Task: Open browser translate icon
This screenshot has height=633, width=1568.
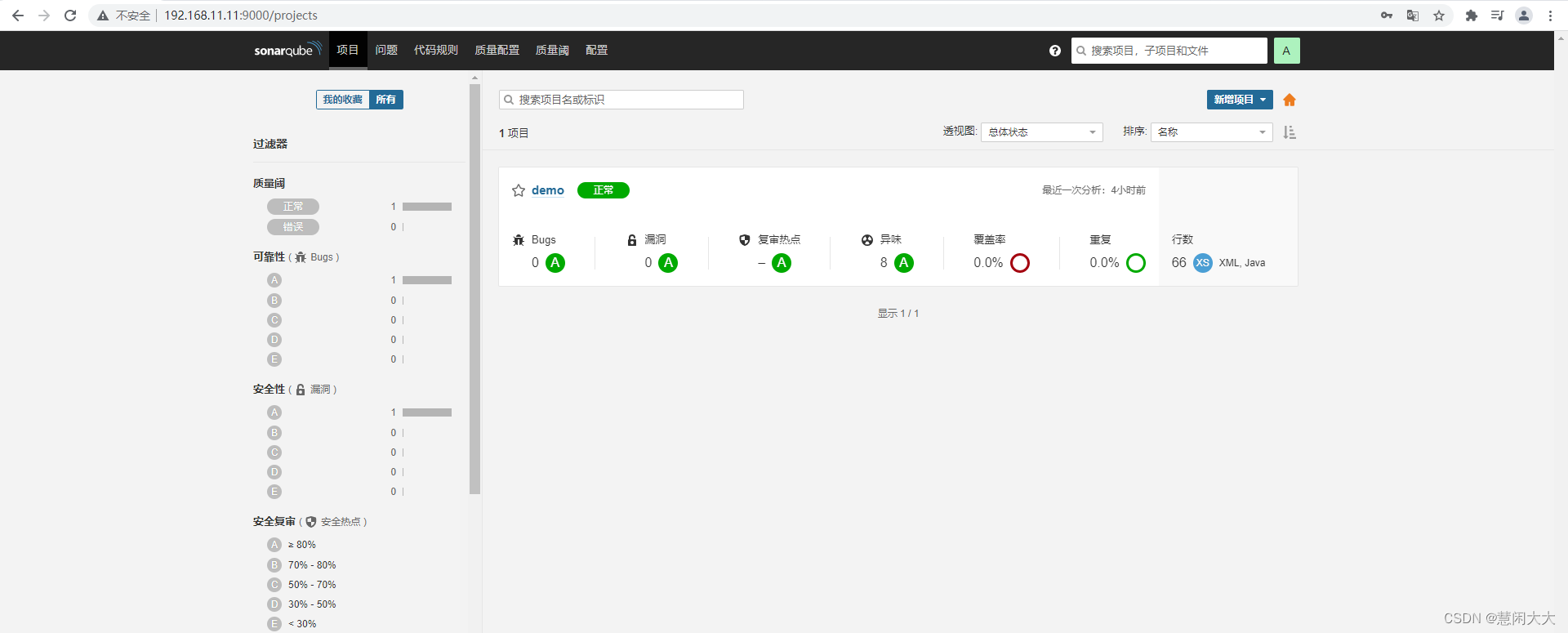Action: coord(1413,16)
